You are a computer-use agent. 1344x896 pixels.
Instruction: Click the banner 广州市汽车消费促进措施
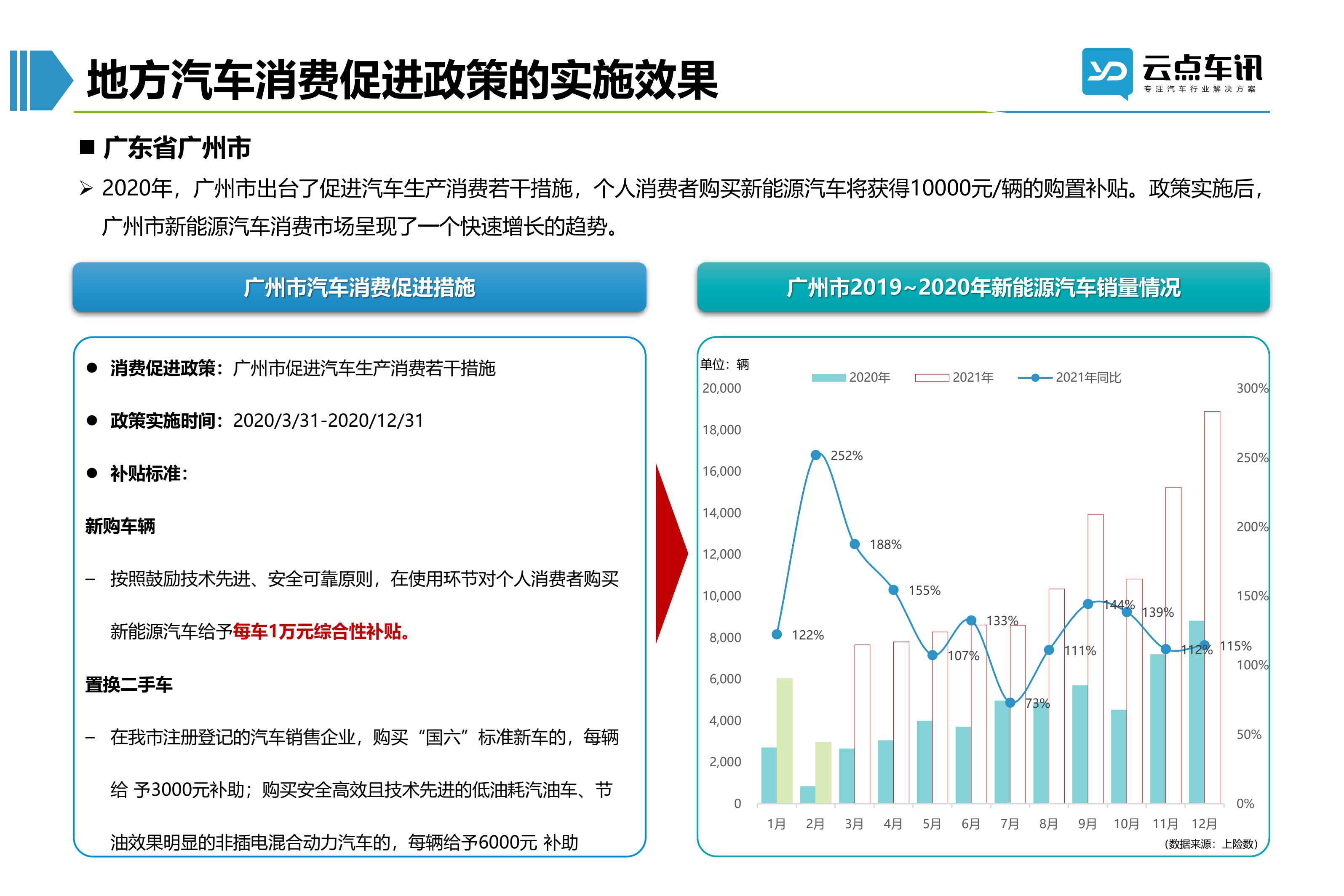359,287
